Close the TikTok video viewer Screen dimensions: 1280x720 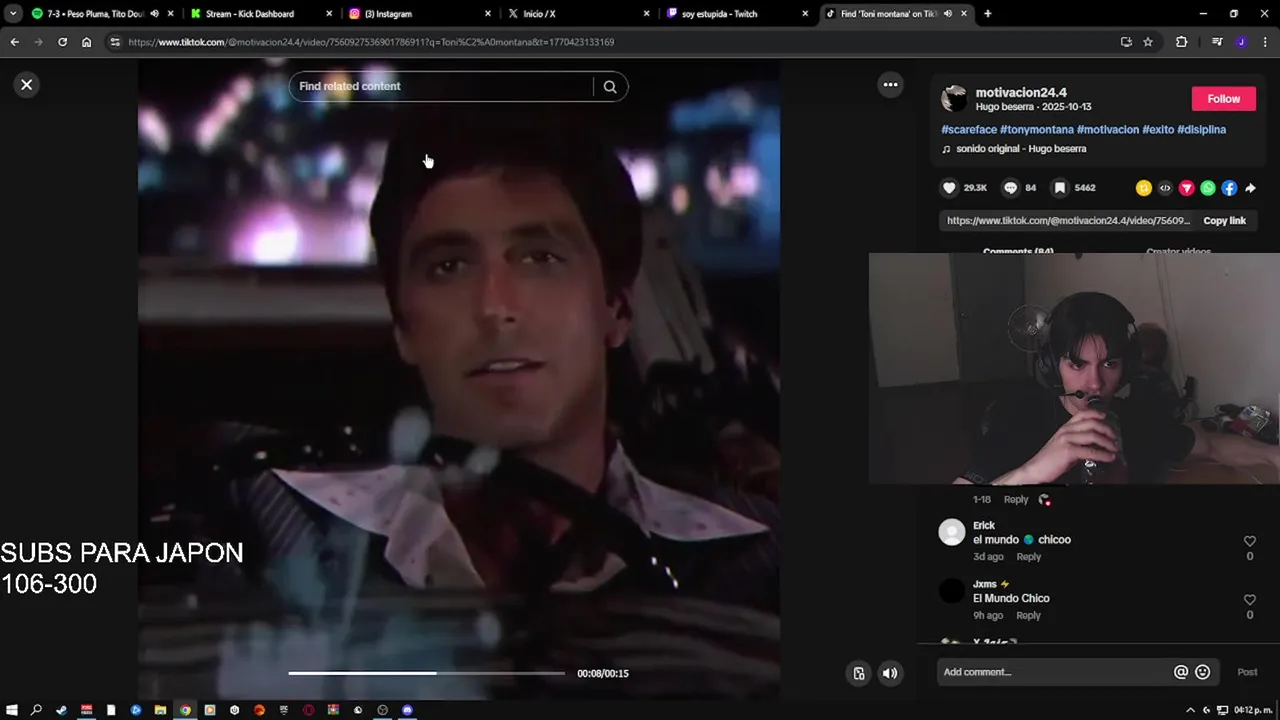tap(27, 85)
